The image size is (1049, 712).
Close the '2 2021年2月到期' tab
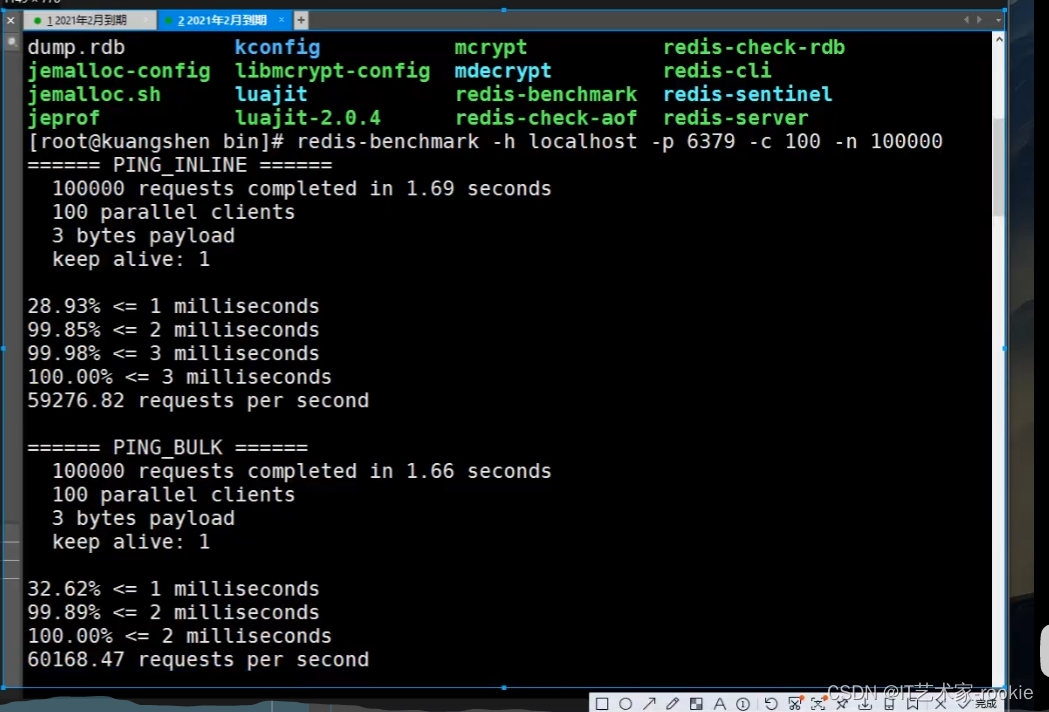click(x=282, y=20)
